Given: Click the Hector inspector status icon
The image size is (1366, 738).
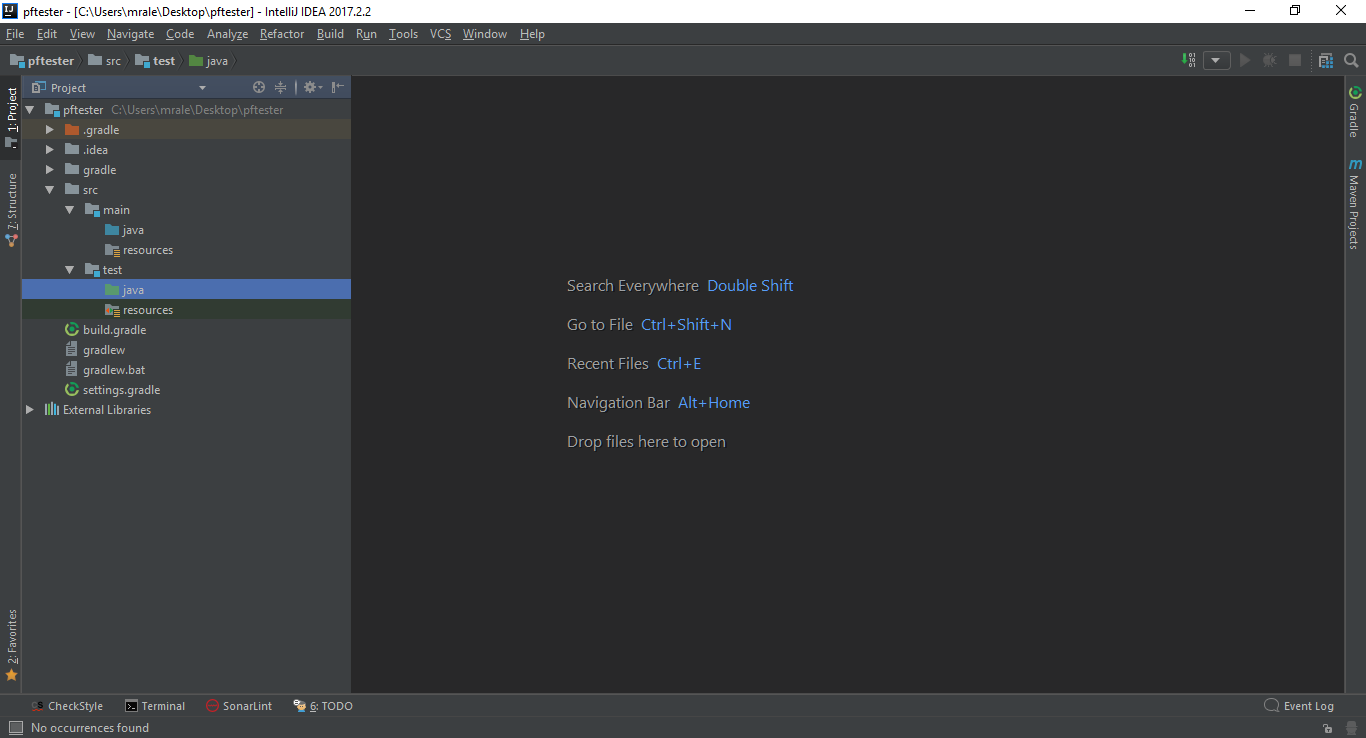Looking at the screenshot, I should 1350,729.
